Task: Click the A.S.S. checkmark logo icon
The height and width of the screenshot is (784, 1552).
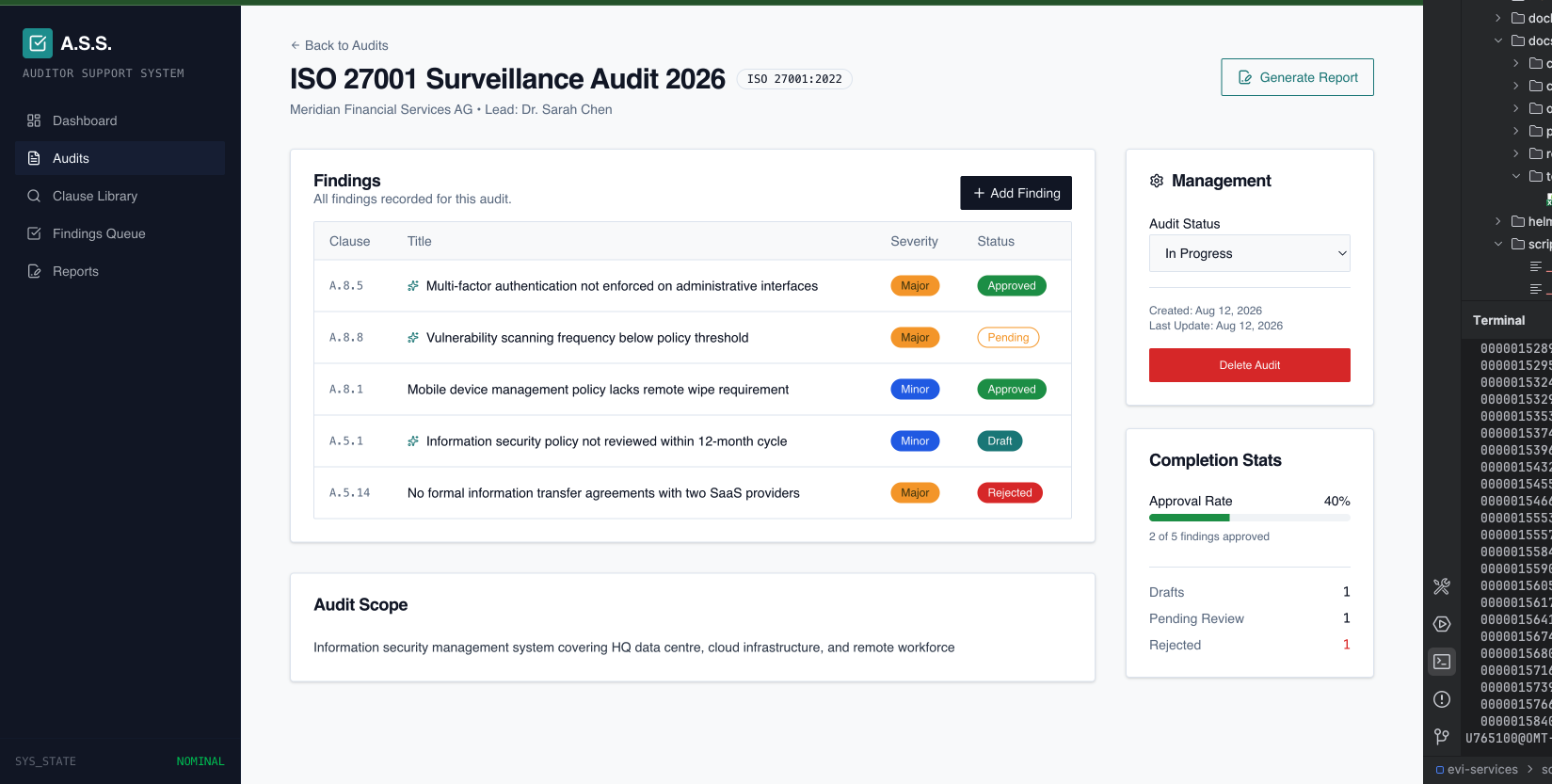Action: pyautogui.click(x=38, y=43)
